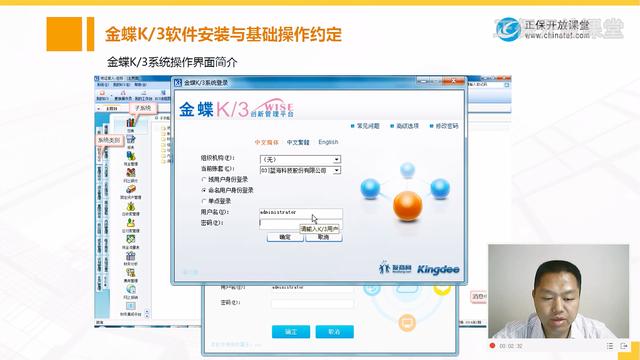Select the 单点登录 radio option
Viewport: 640px width, 360px height.
tap(204, 201)
